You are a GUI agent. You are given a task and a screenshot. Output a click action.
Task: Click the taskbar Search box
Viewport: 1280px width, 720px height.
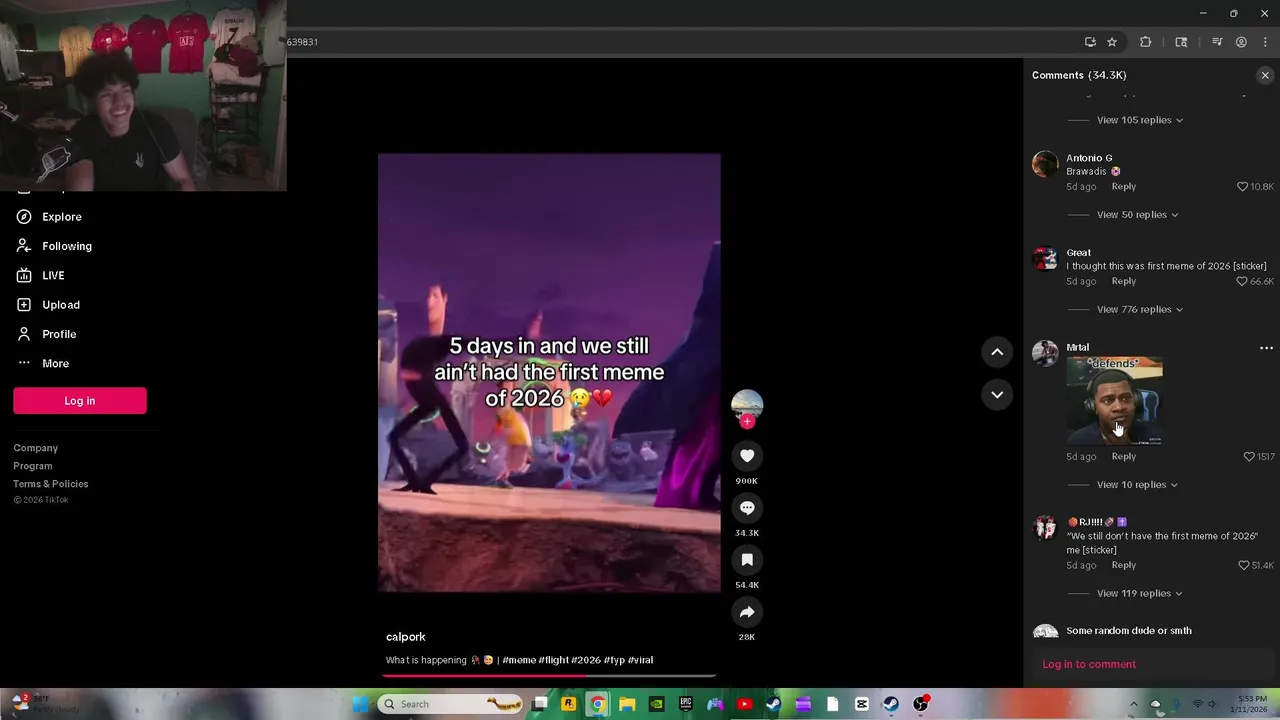[450, 704]
